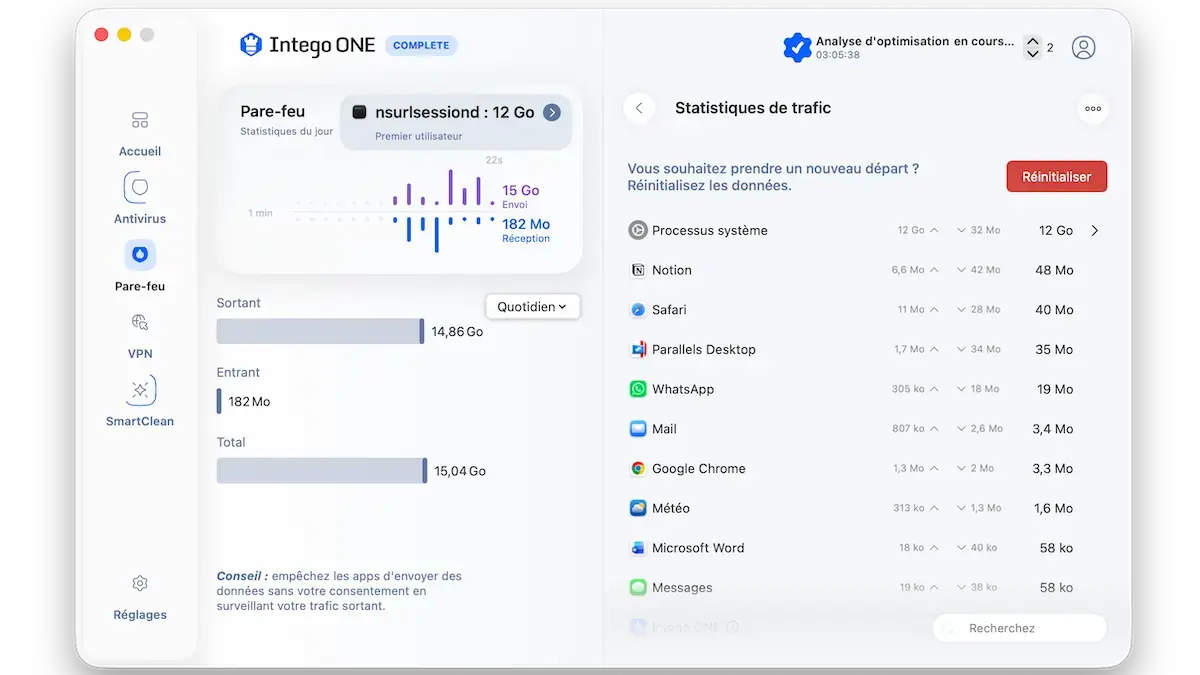Open SmartClean in the sidebar

click(x=140, y=402)
